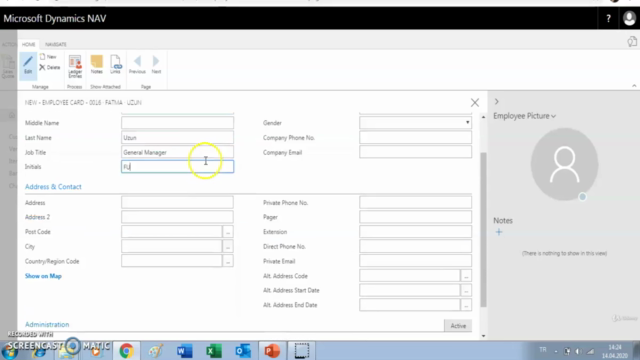640x360 pixels.
Task: Open Microsoft Word from the taskbar
Action: [184, 351]
